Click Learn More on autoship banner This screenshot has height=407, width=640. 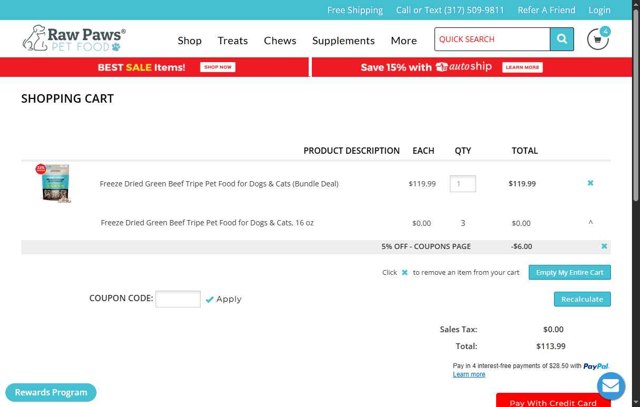522,67
